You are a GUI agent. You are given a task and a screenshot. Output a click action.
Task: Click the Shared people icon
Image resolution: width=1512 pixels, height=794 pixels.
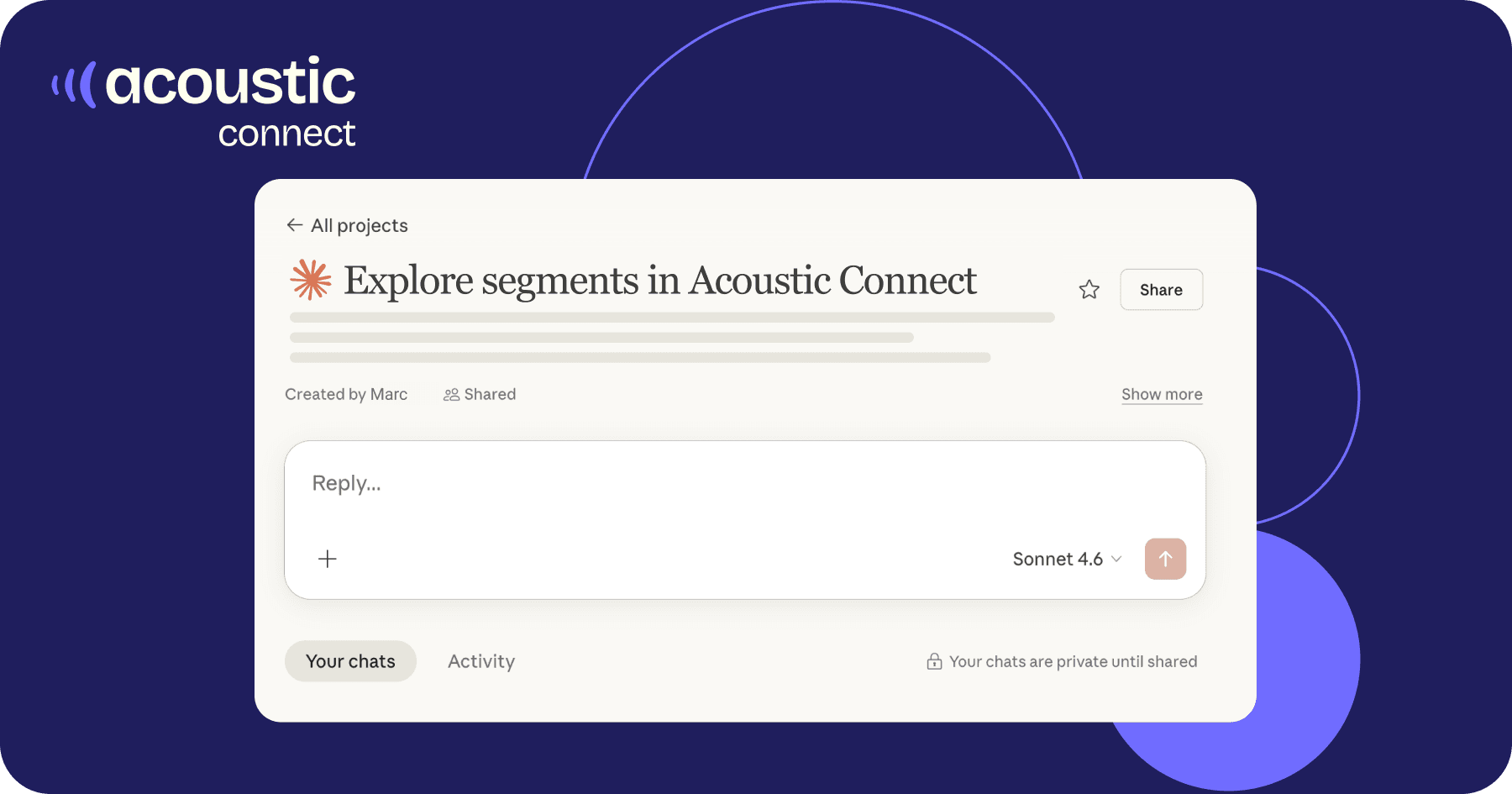coord(451,395)
